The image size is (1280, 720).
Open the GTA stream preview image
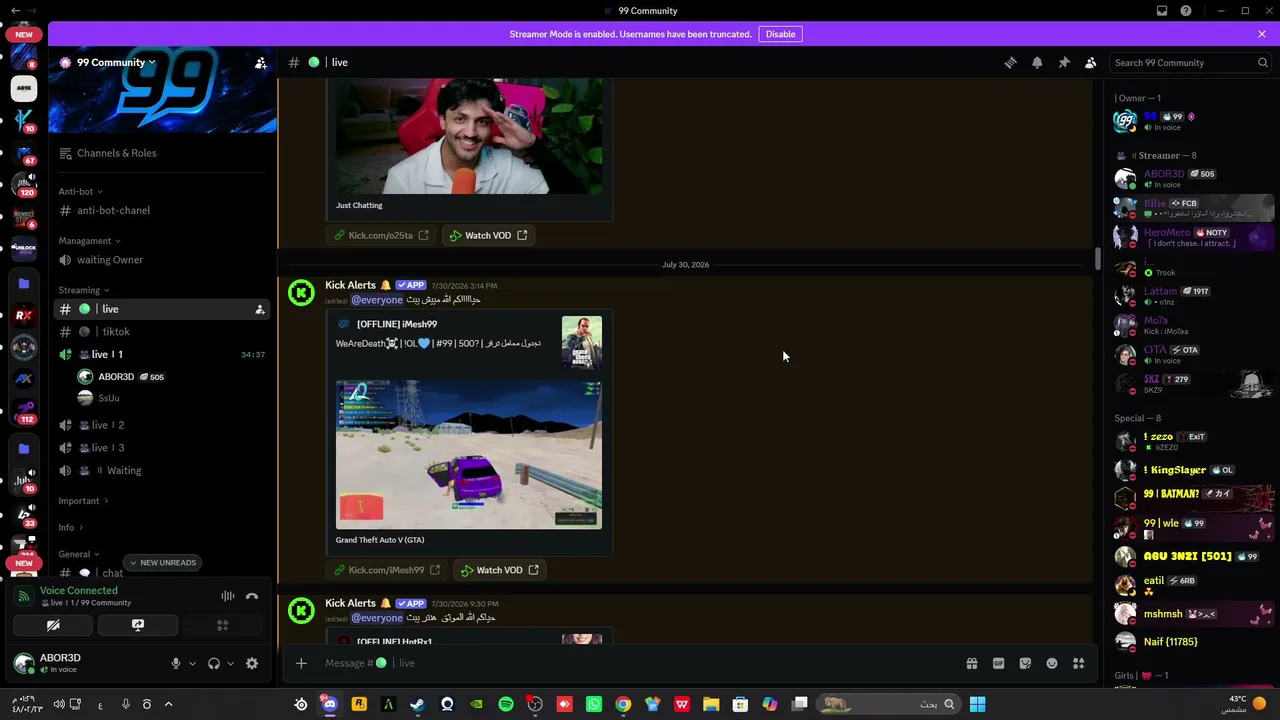(x=469, y=454)
